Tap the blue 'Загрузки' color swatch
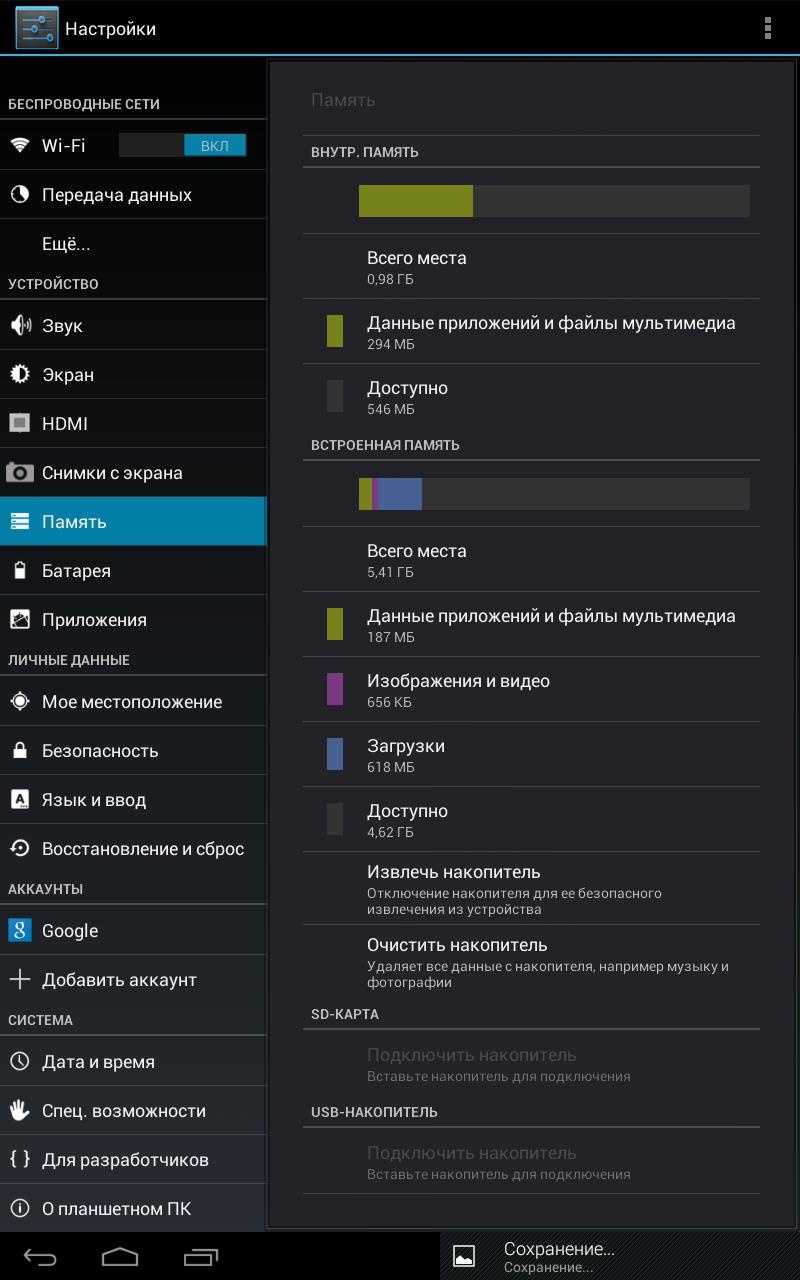This screenshot has height=1280, width=800. pyautogui.click(x=335, y=754)
